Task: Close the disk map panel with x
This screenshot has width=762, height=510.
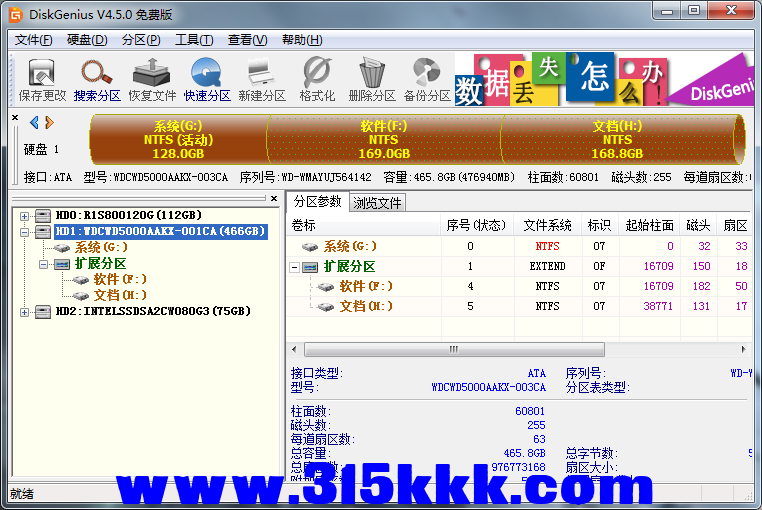Action: pyautogui.click(x=15, y=118)
